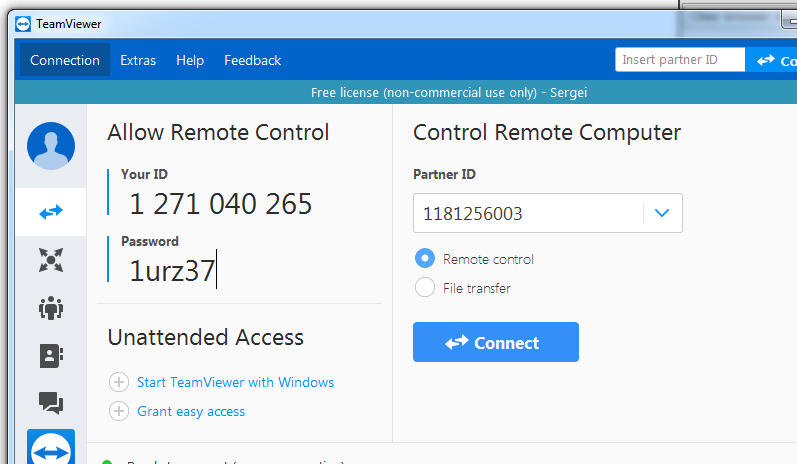The image size is (797, 464).
Task: Open the Help menu
Action: [x=190, y=60]
